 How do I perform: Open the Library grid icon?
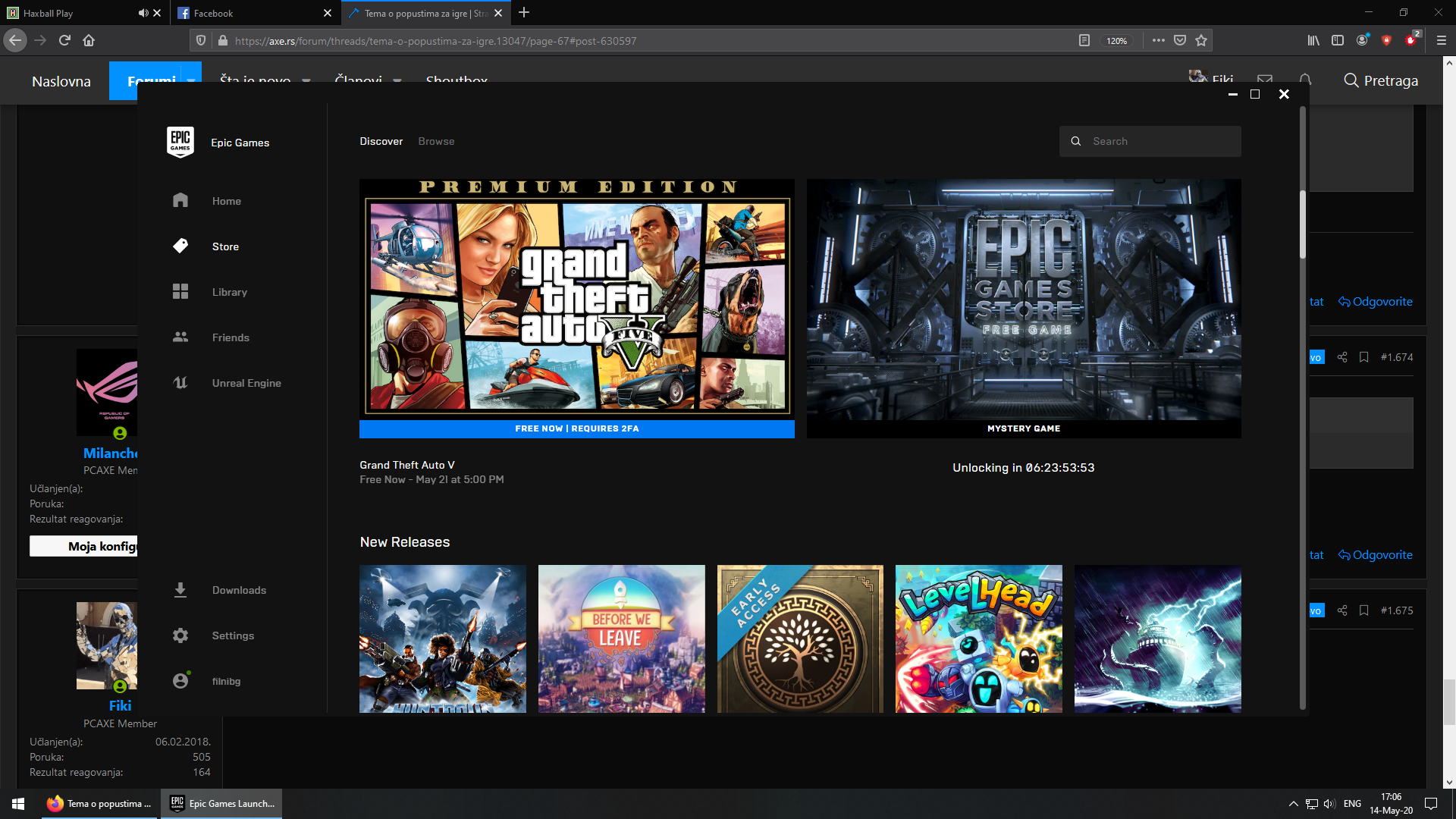pos(180,291)
